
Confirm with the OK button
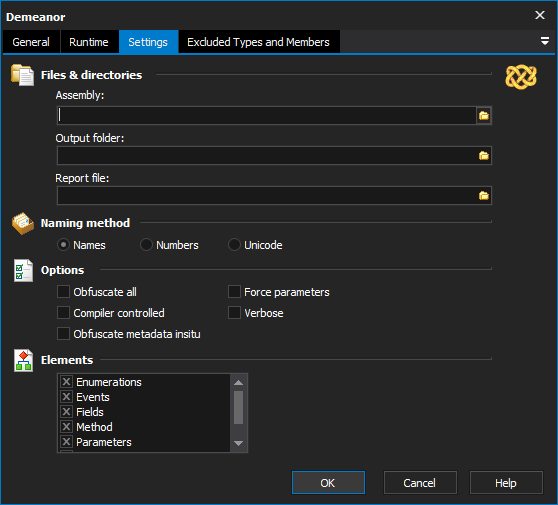click(x=328, y=483)
